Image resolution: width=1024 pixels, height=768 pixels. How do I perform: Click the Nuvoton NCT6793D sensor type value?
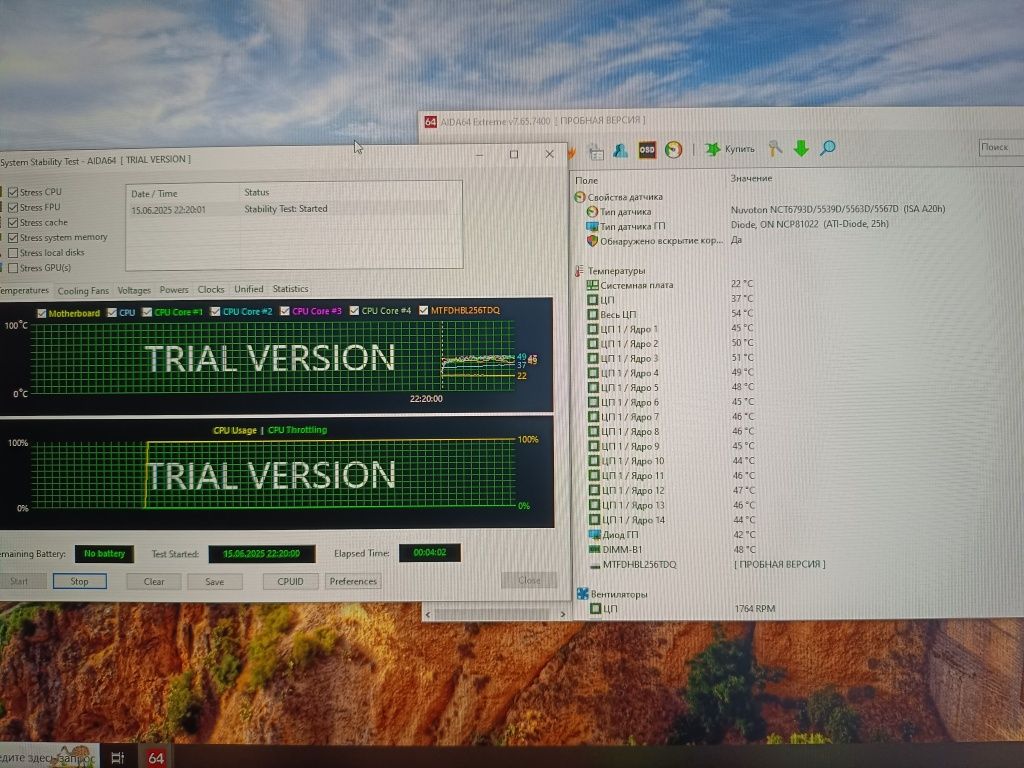[x=838, y=209]
